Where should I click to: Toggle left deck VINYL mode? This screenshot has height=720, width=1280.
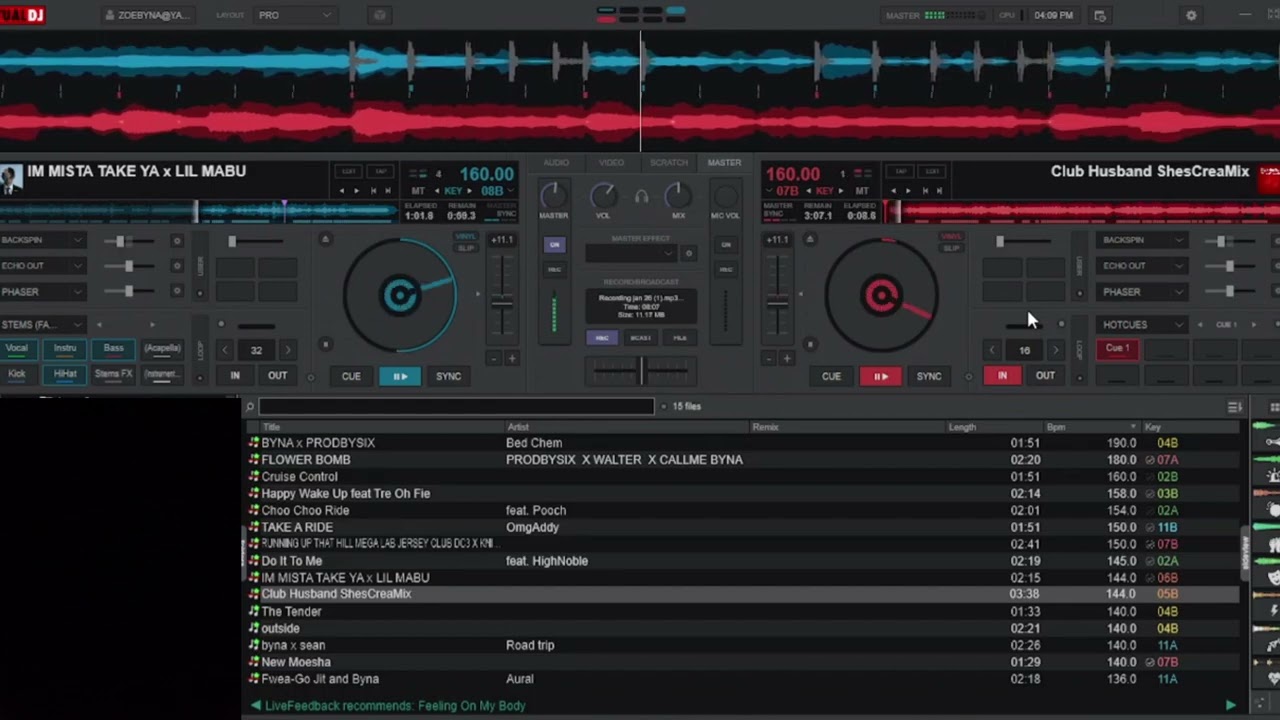click(x=465, y=237)
